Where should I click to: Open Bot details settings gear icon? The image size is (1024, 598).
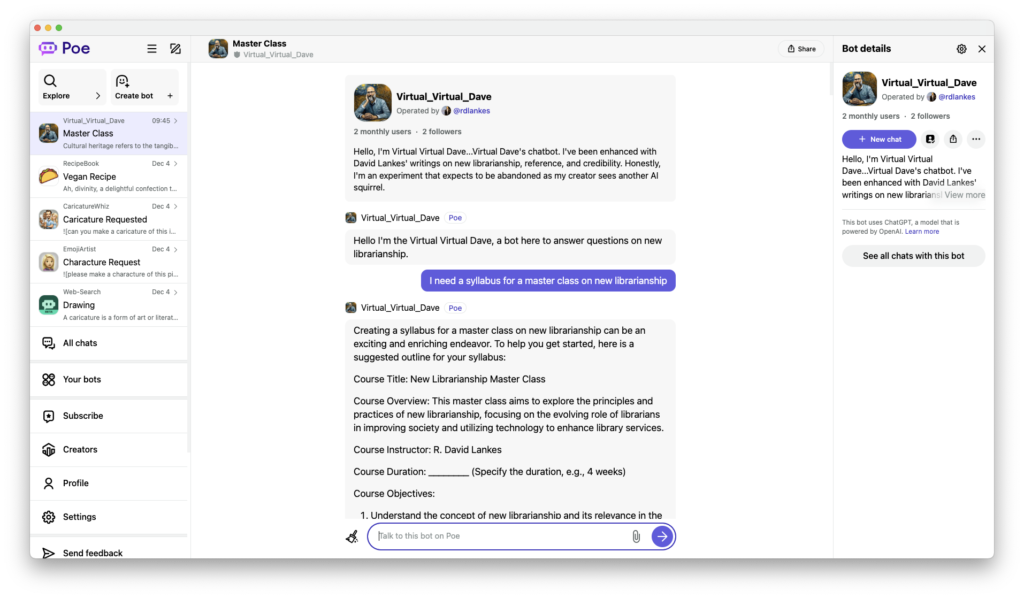[961, 49]
